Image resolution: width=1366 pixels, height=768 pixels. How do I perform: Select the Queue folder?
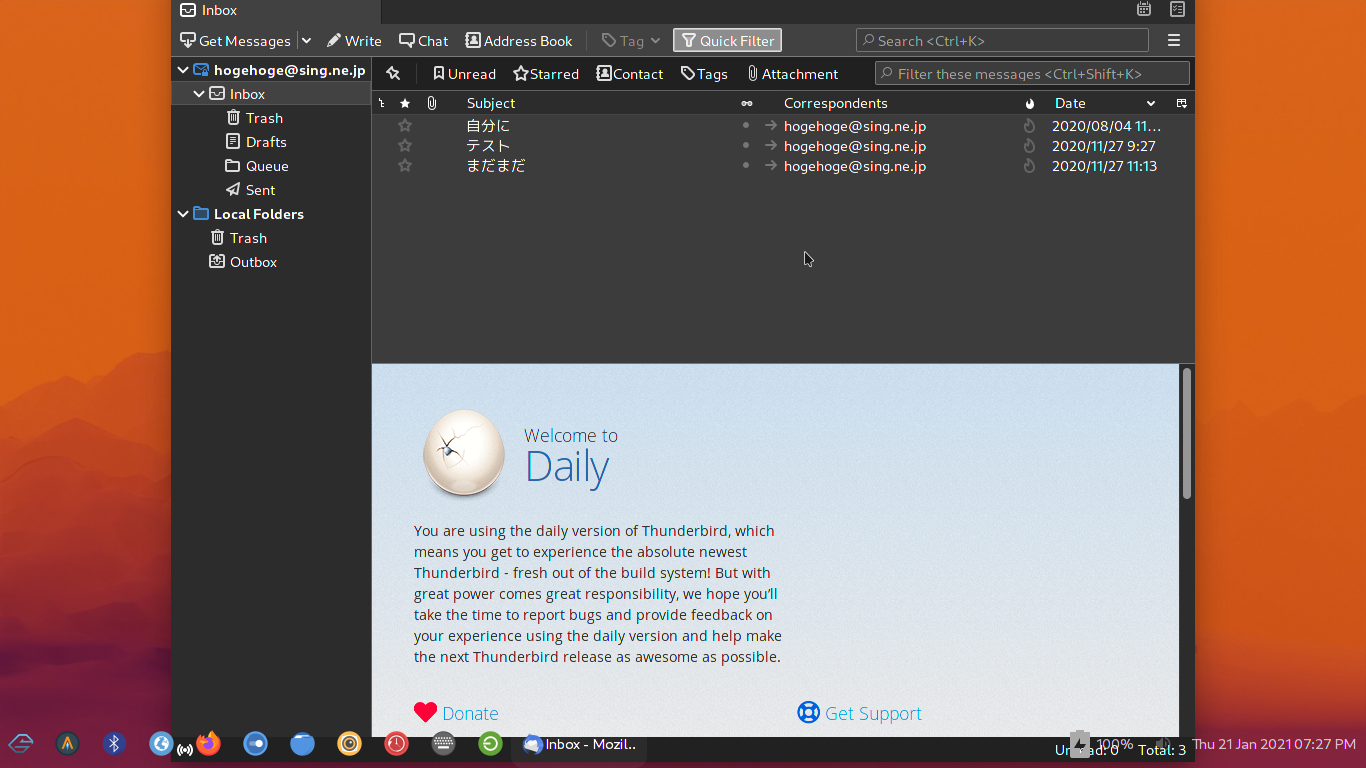267,166
